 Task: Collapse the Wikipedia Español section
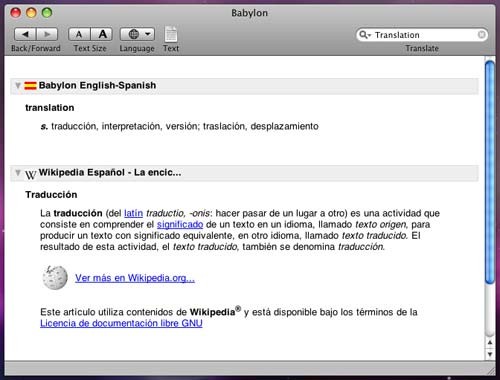[x=18, y=173]
